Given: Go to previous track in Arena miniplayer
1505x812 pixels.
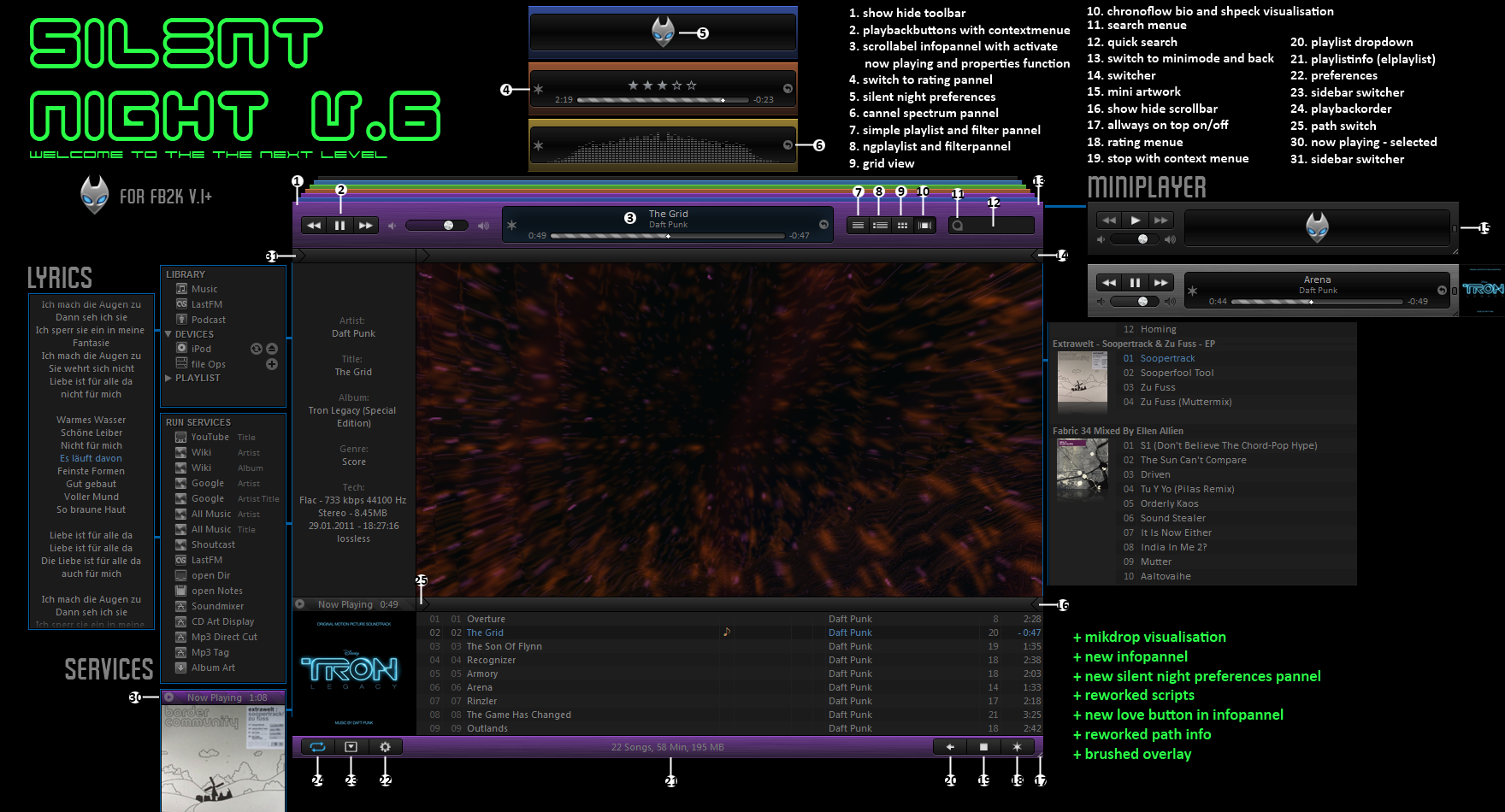Looking at the screenshot, I should coord(1109,282).
